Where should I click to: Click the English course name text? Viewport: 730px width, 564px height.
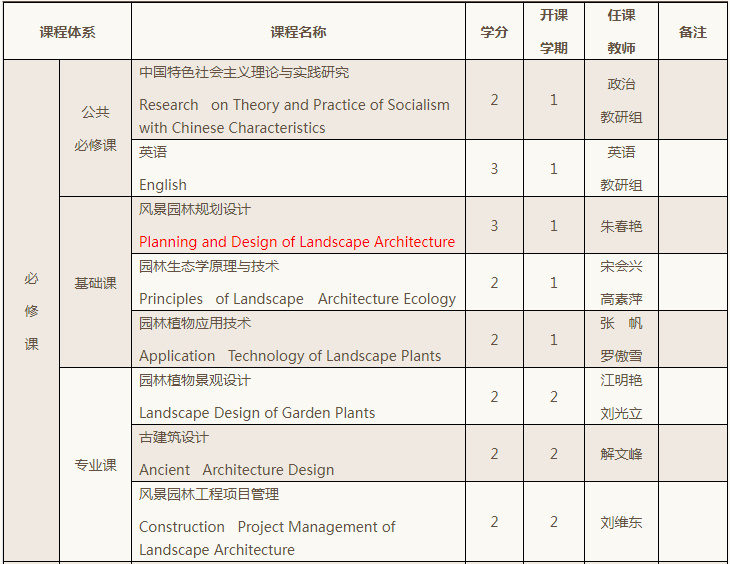tap(162, 185)
